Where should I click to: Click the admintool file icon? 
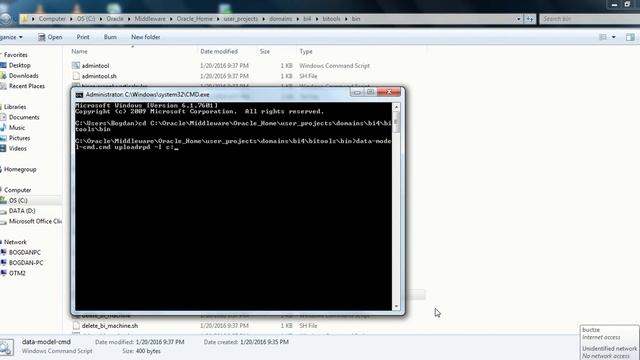76,65
